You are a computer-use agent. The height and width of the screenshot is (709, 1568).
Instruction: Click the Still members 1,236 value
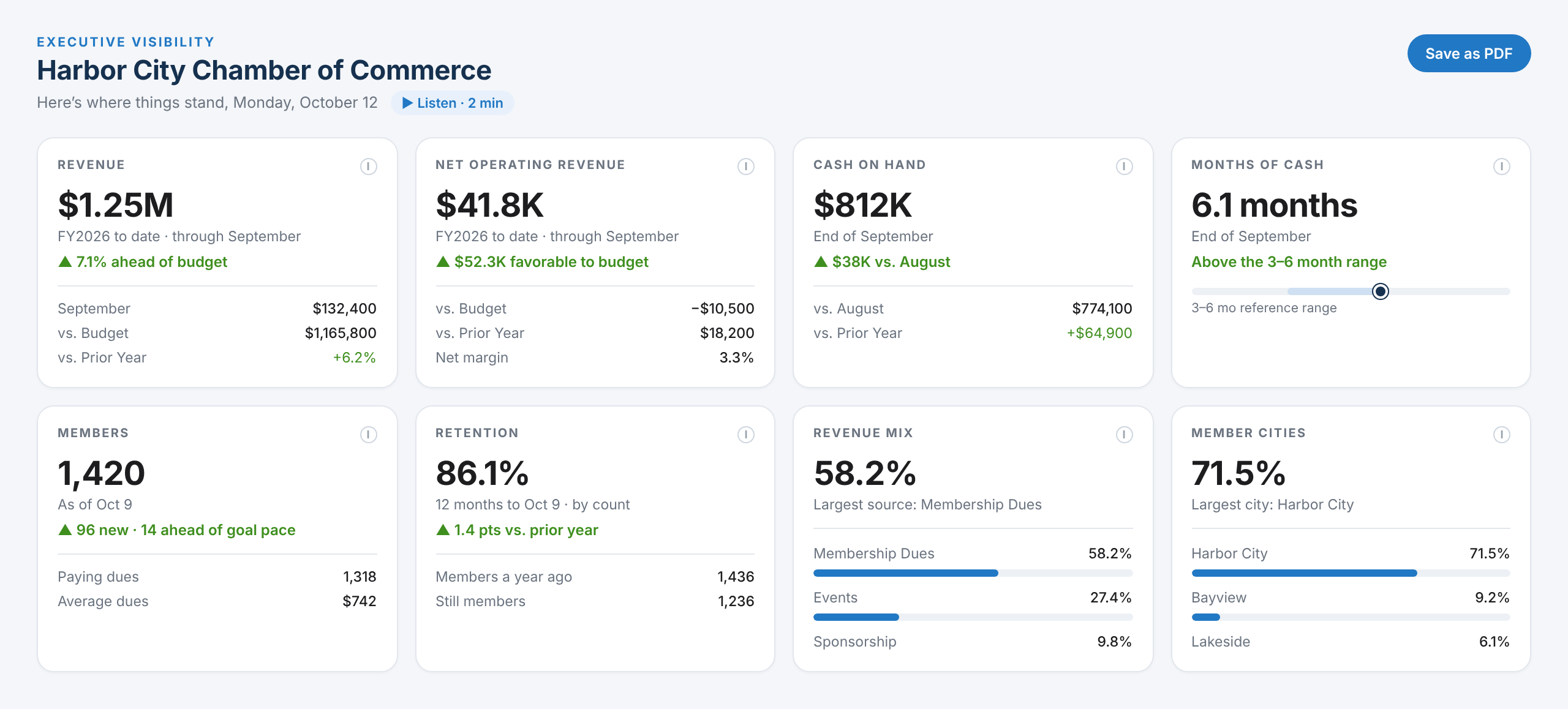point(736,601)
